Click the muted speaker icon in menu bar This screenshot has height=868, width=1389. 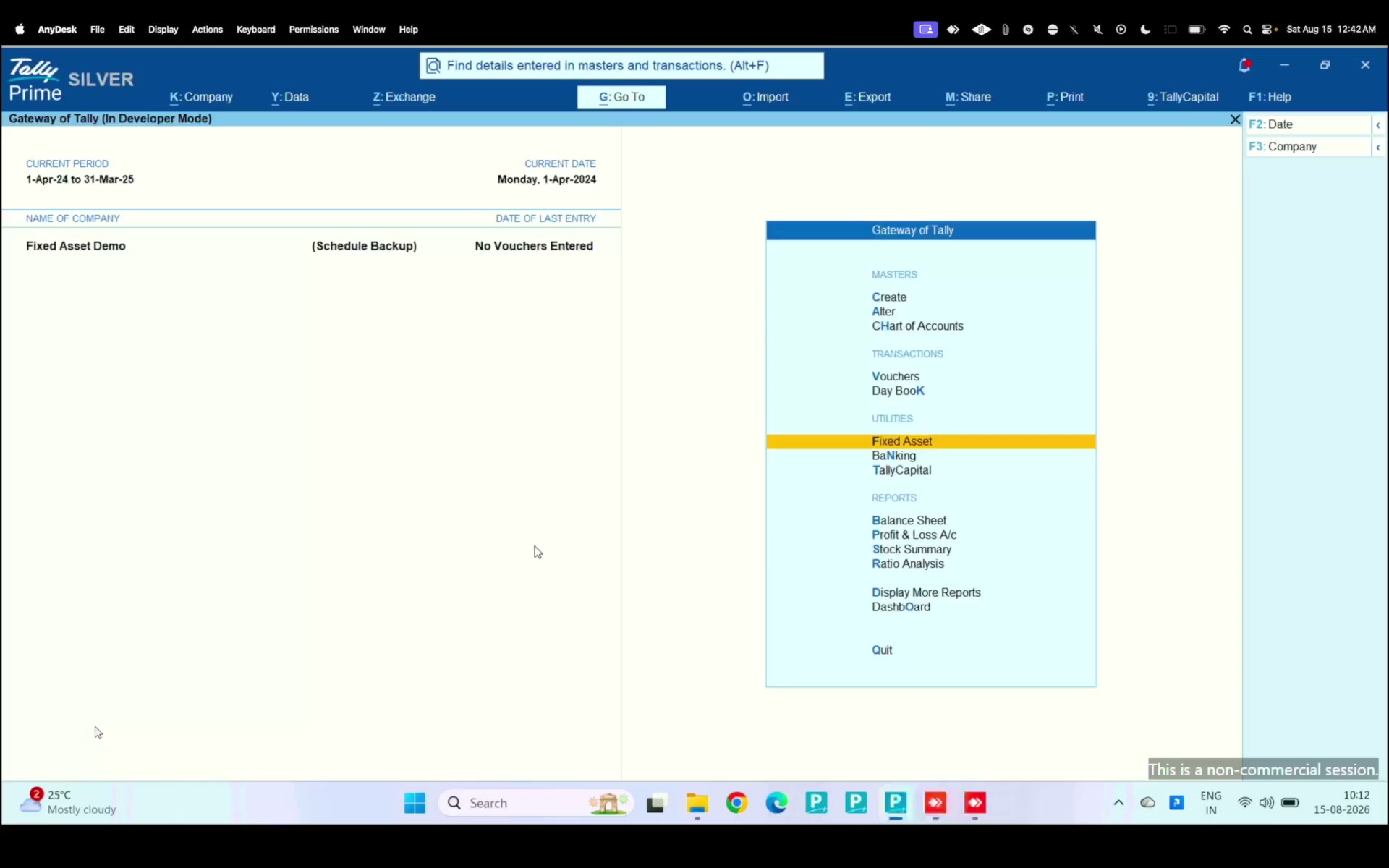point(1097,30)
